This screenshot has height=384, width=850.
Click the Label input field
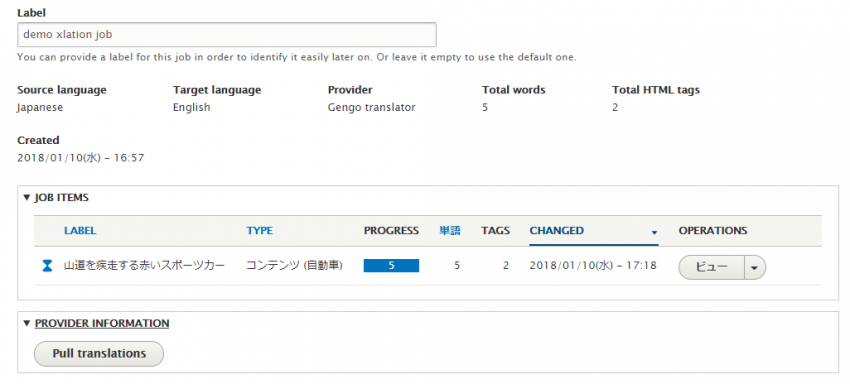(x=227, y=35)
